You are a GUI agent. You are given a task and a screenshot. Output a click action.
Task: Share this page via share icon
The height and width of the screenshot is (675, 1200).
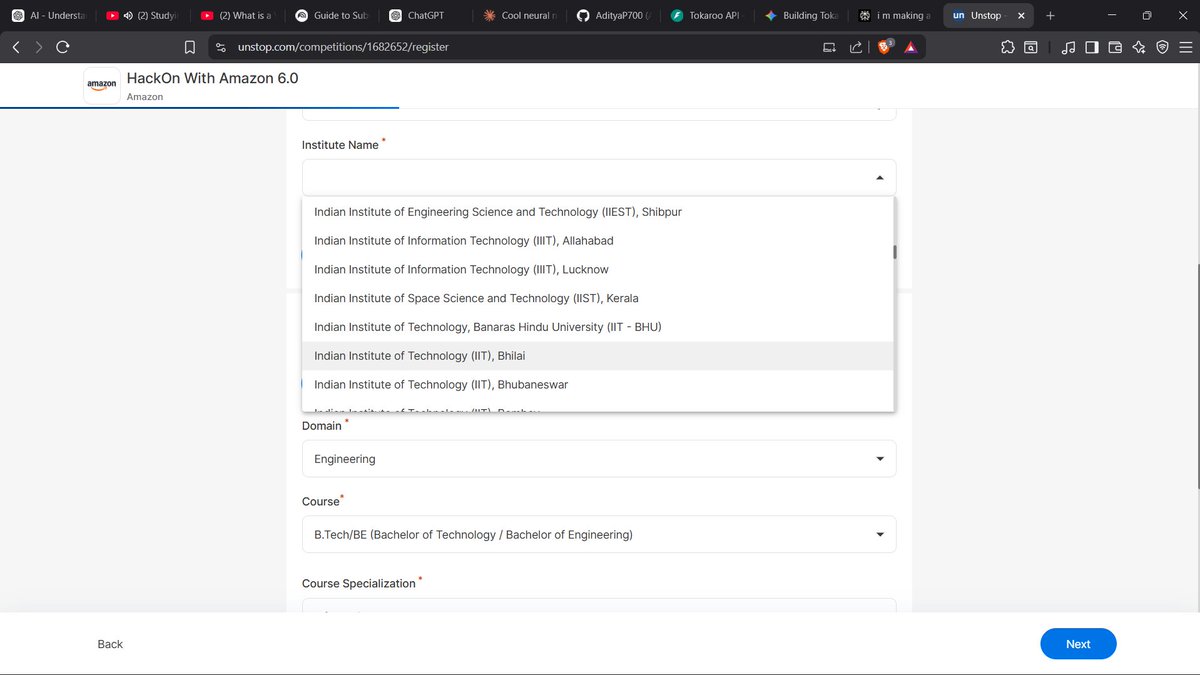[856, 47]
